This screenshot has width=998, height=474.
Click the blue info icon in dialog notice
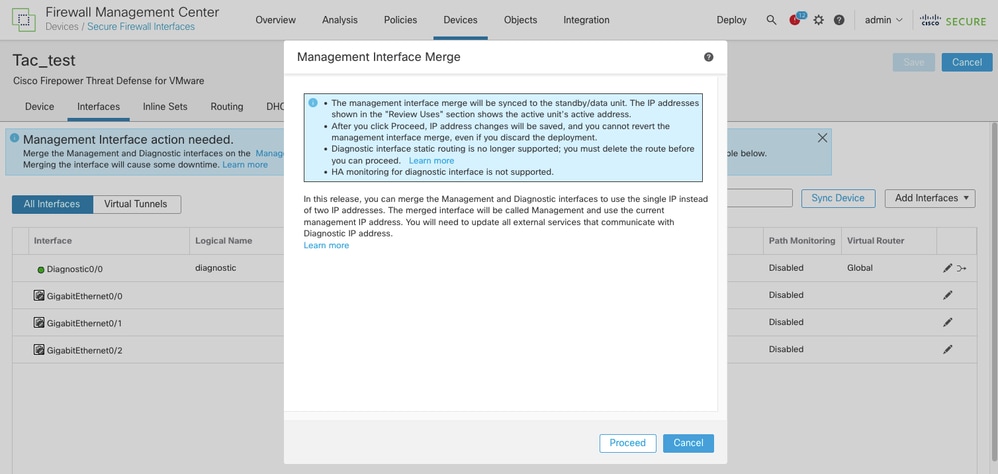pyautogui.click(x=313, y=102)
